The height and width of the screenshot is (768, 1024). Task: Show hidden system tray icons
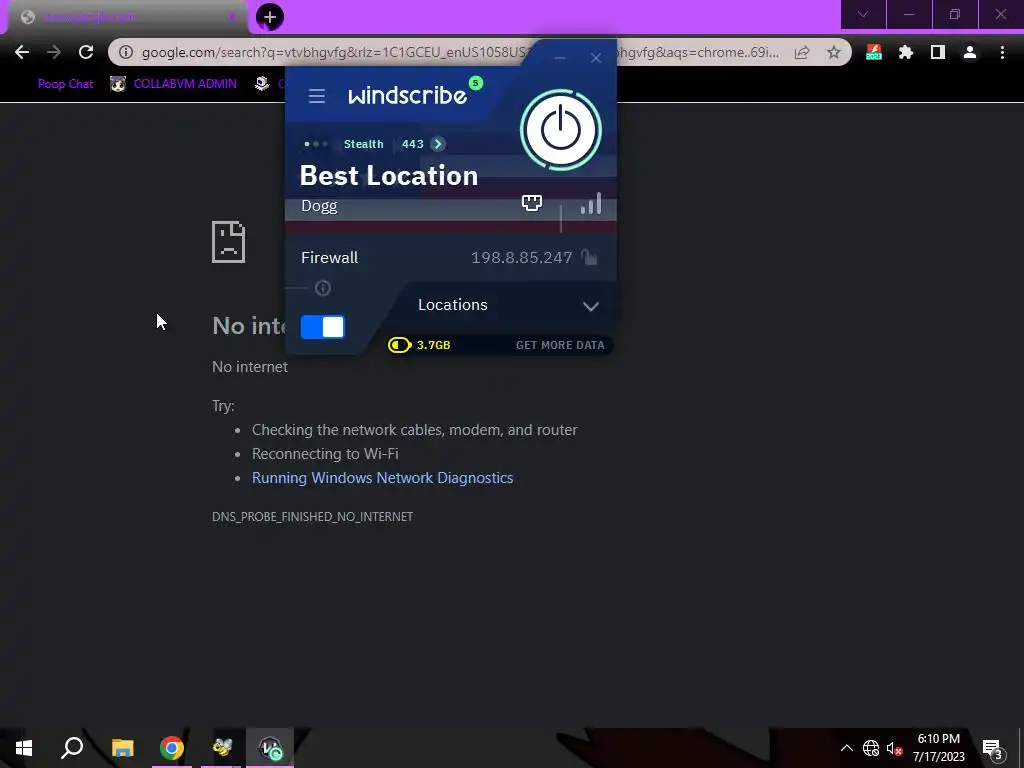[846, 748]
